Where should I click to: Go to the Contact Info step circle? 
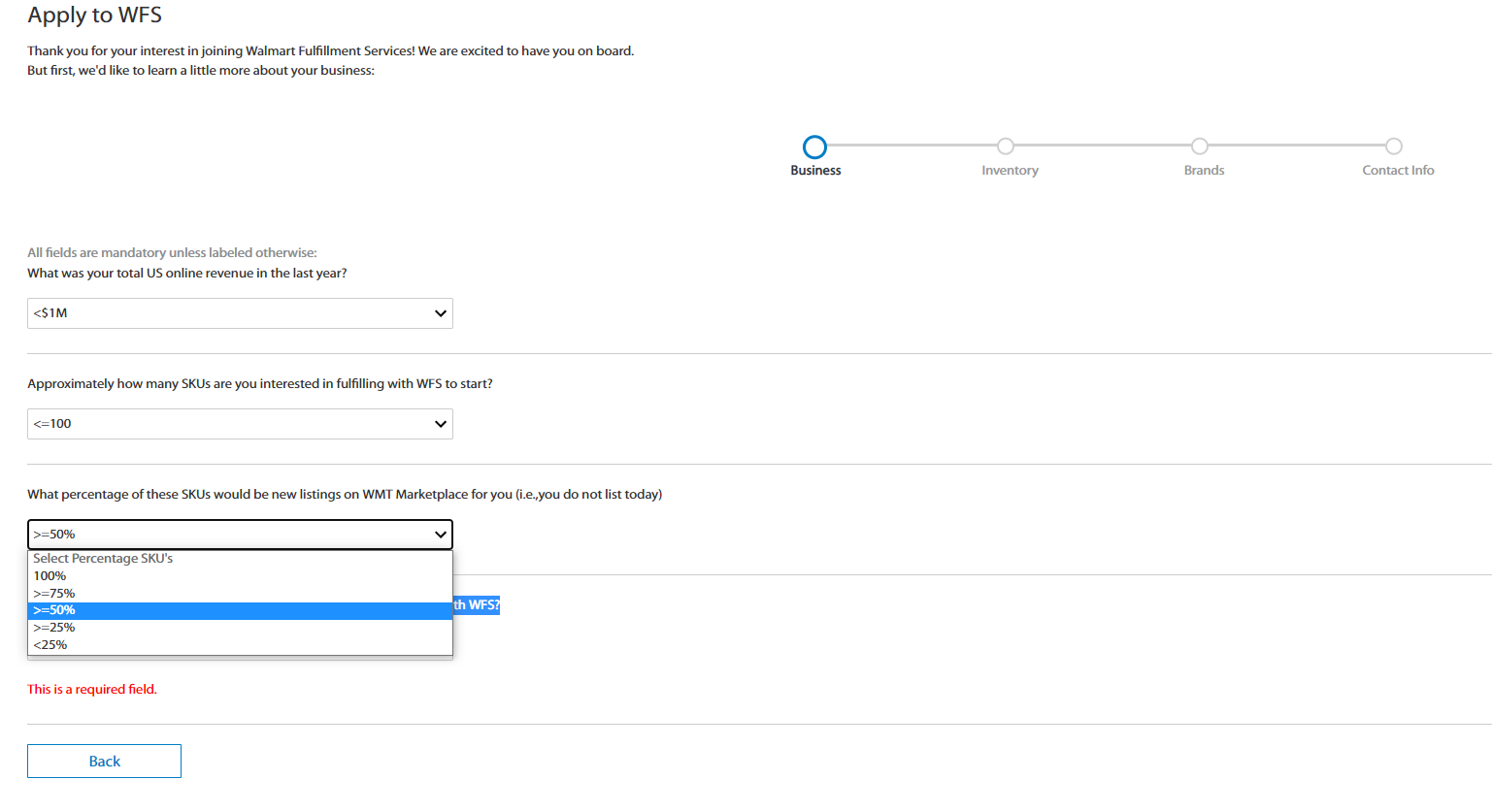[x=1394, y=146]
